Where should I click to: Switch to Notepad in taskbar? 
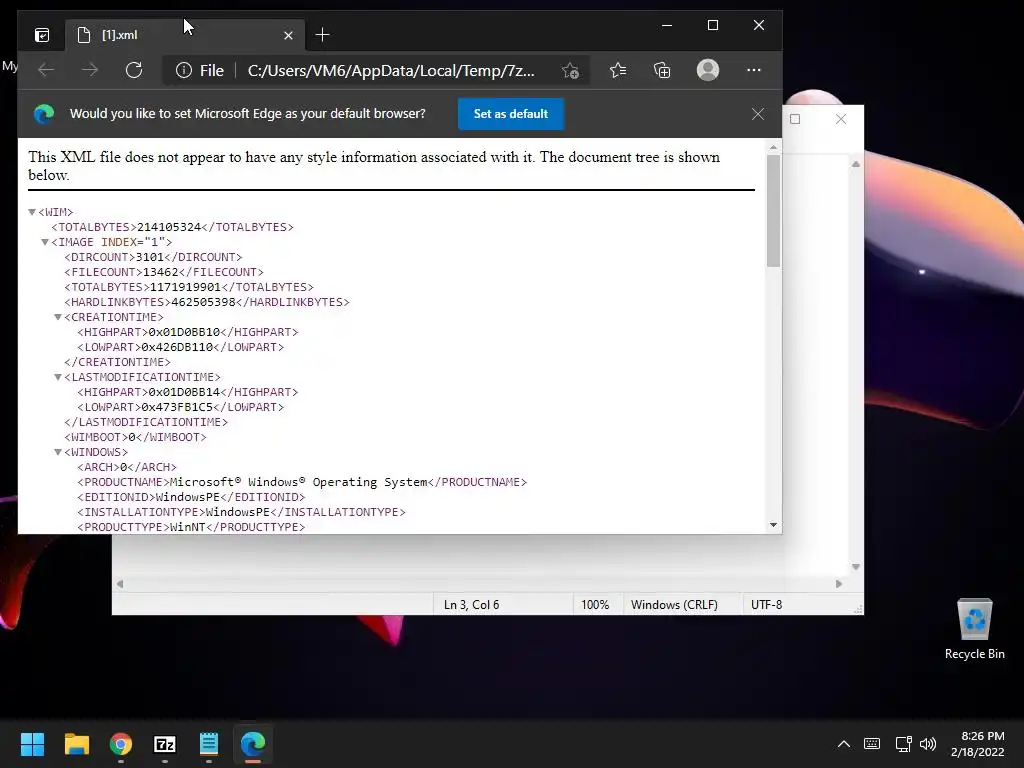coord(209,744)
